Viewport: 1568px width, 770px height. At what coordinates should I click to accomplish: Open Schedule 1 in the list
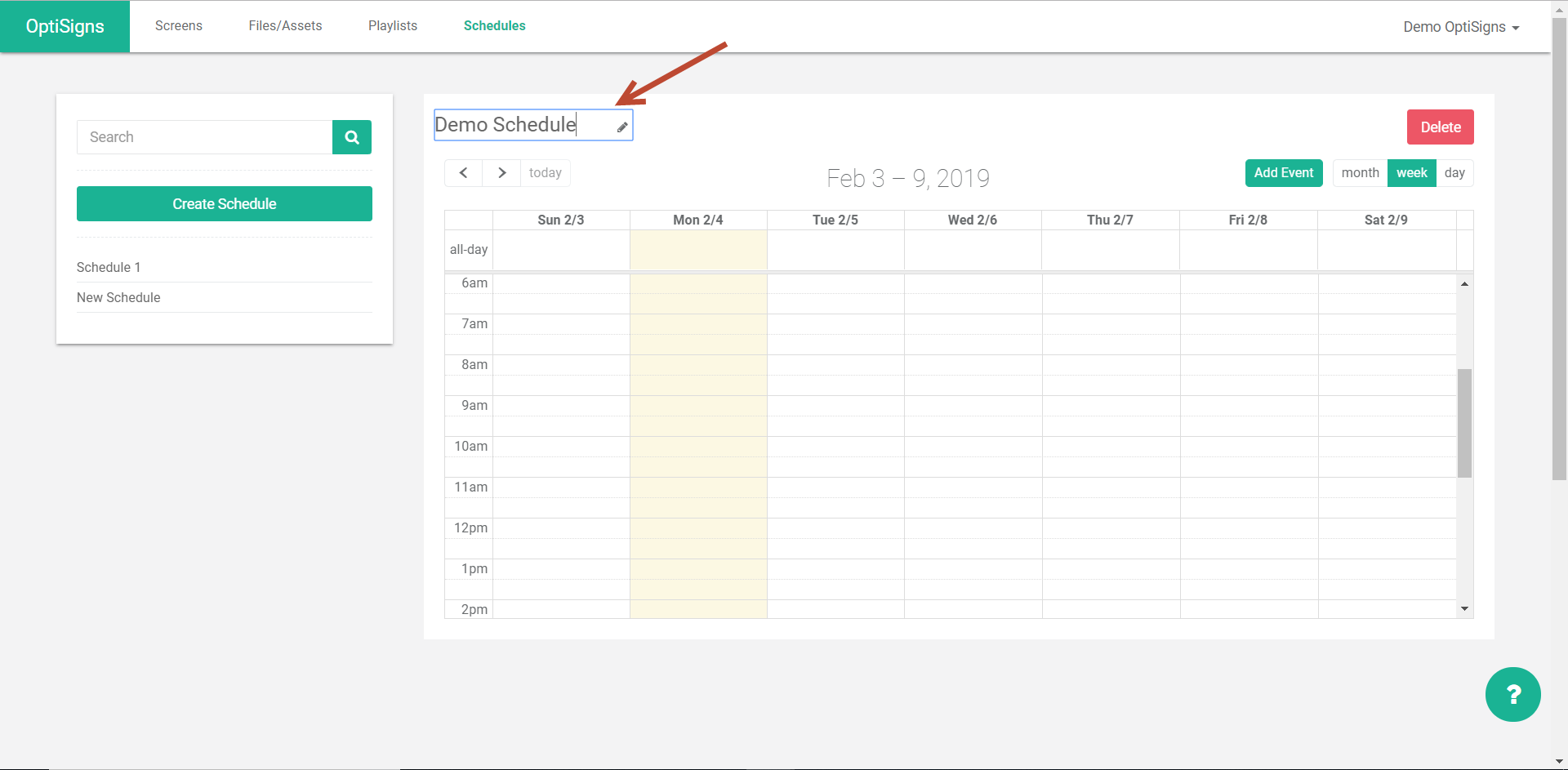point(225,268)
